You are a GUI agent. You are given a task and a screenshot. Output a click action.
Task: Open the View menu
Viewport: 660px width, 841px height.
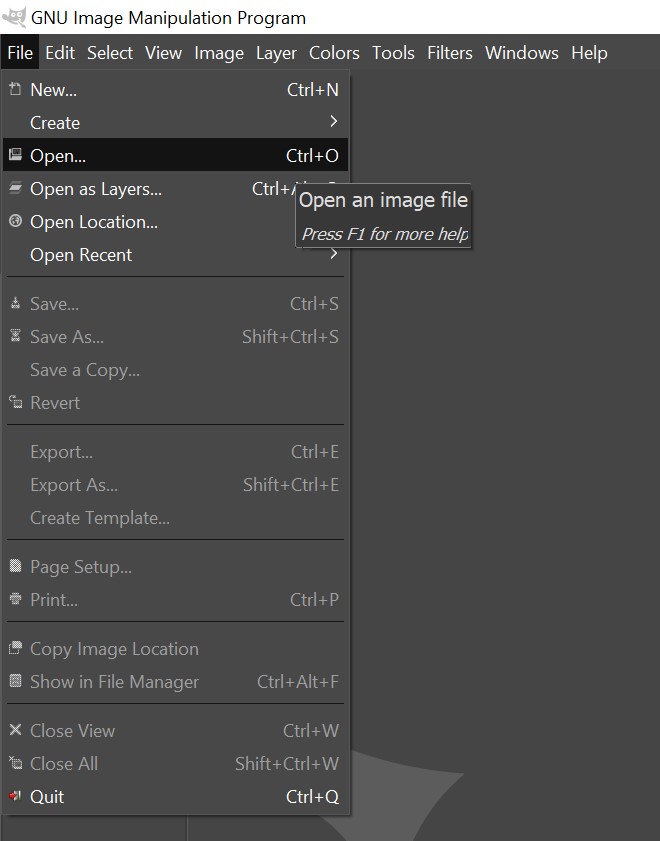tap(164, 53)
